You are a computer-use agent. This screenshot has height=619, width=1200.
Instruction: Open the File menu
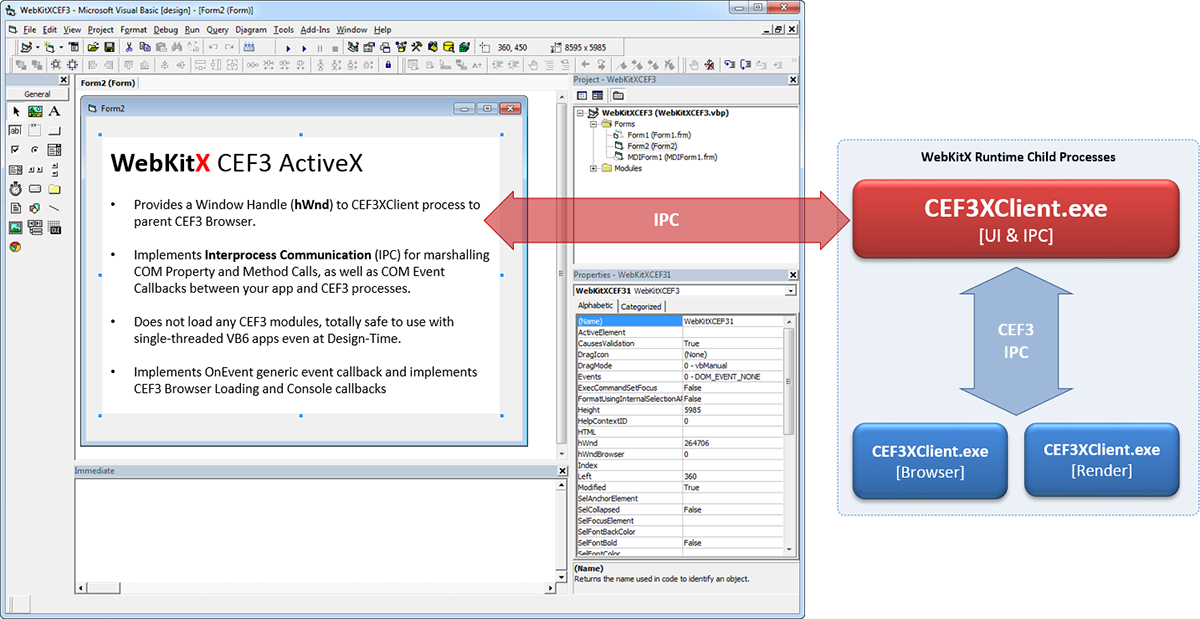pyautogui.click(x=30, y=30)
